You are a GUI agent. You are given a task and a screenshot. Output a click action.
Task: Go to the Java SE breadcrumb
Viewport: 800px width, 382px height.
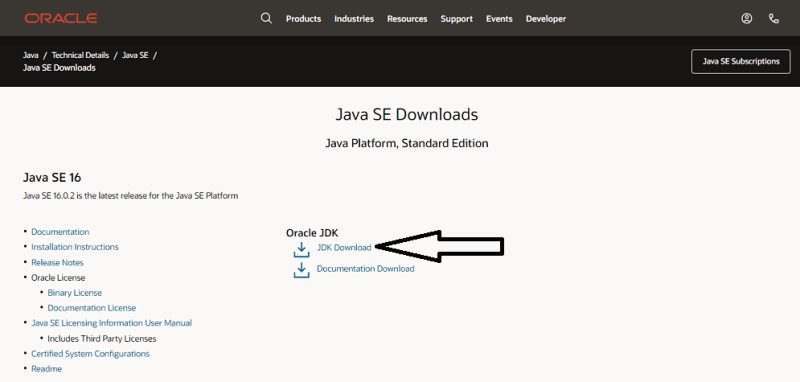[x=135, y=55]
